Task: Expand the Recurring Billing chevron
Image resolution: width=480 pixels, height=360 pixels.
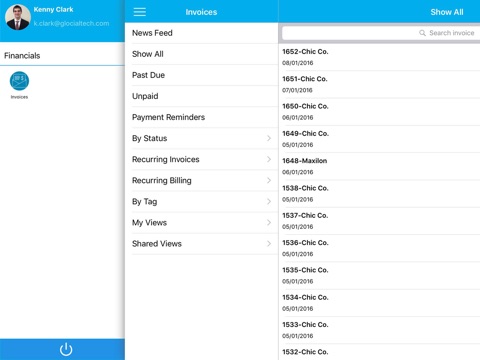Action: pyautogui.click(x=269, y=180)
